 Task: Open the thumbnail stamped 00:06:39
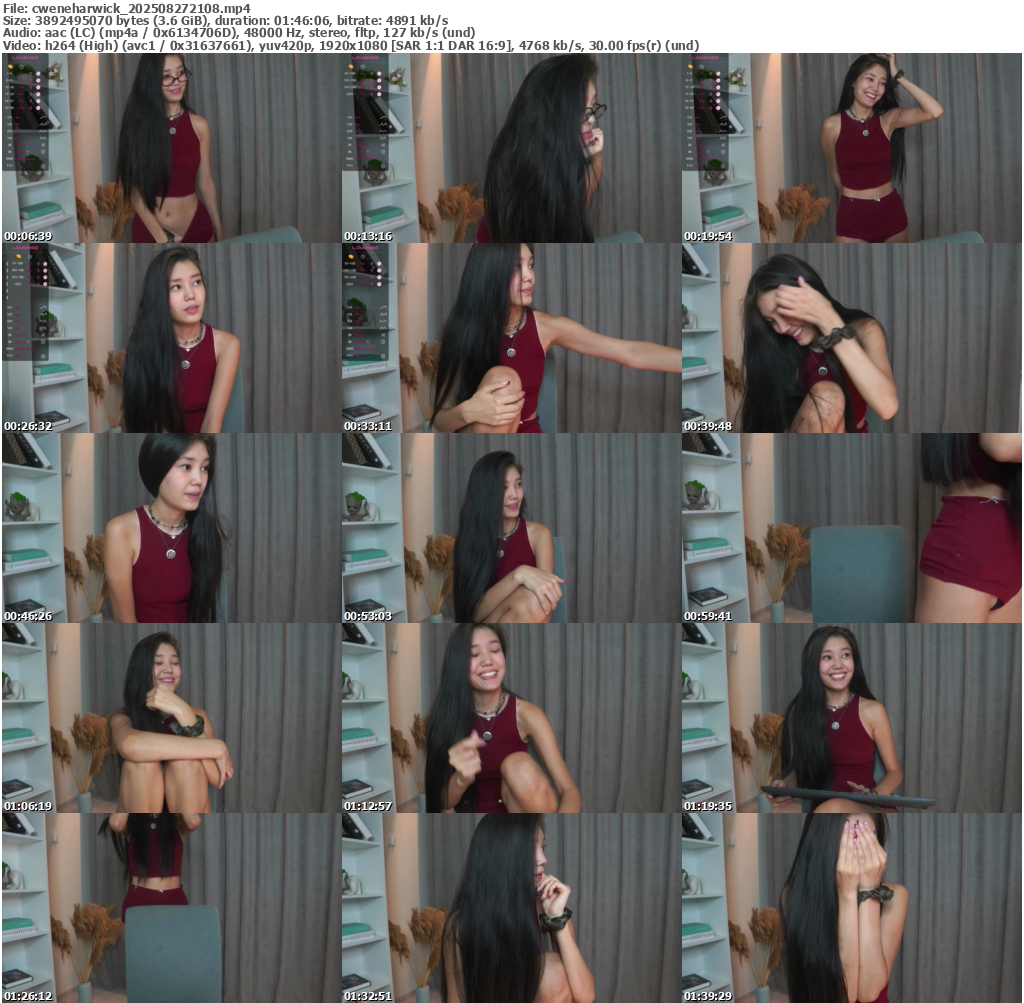(171, 148)
